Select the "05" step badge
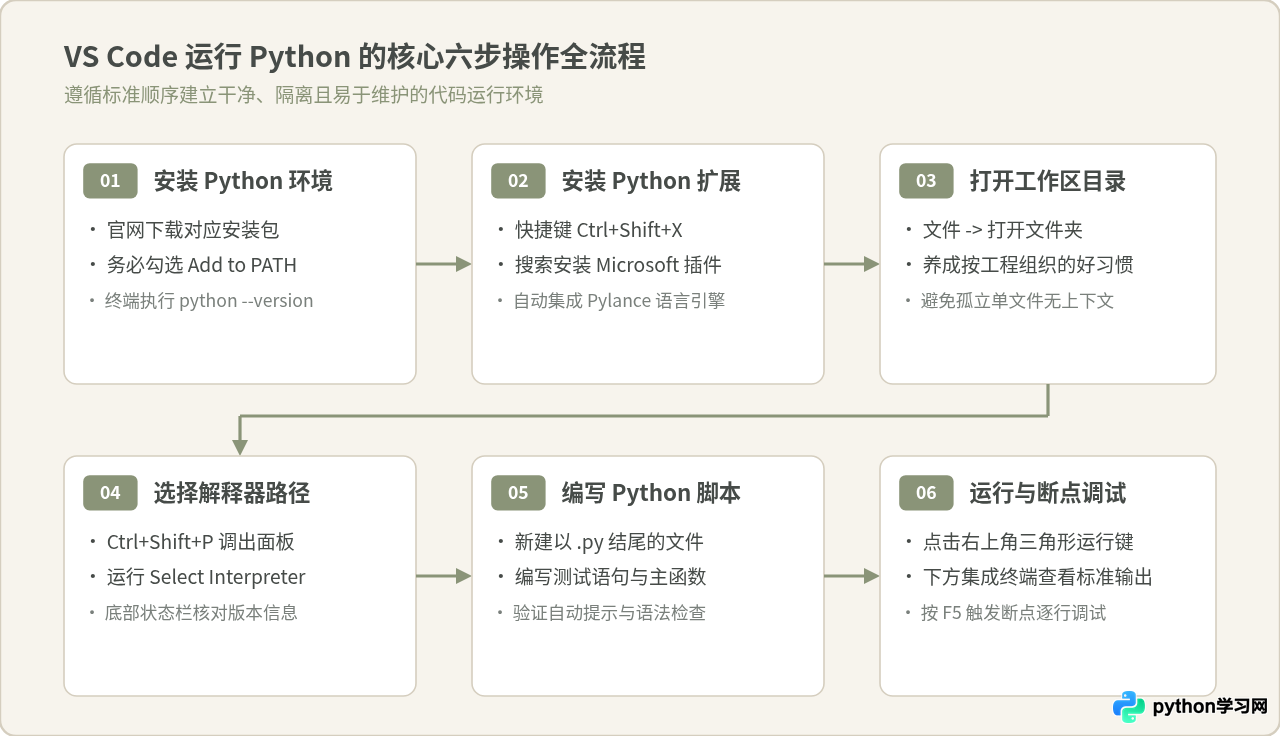 click(x=518, y=493)
